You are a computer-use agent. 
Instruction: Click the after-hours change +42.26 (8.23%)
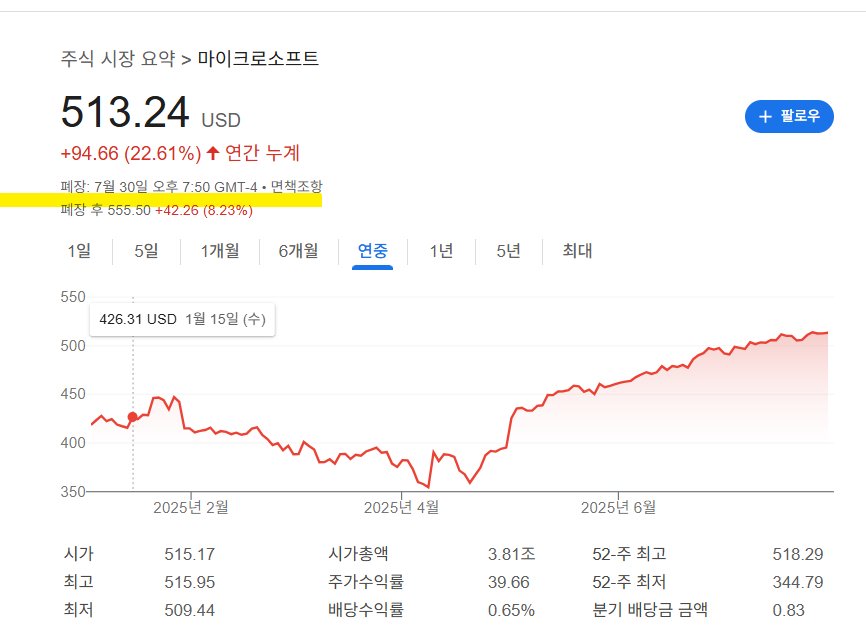(x=204, y=210)
